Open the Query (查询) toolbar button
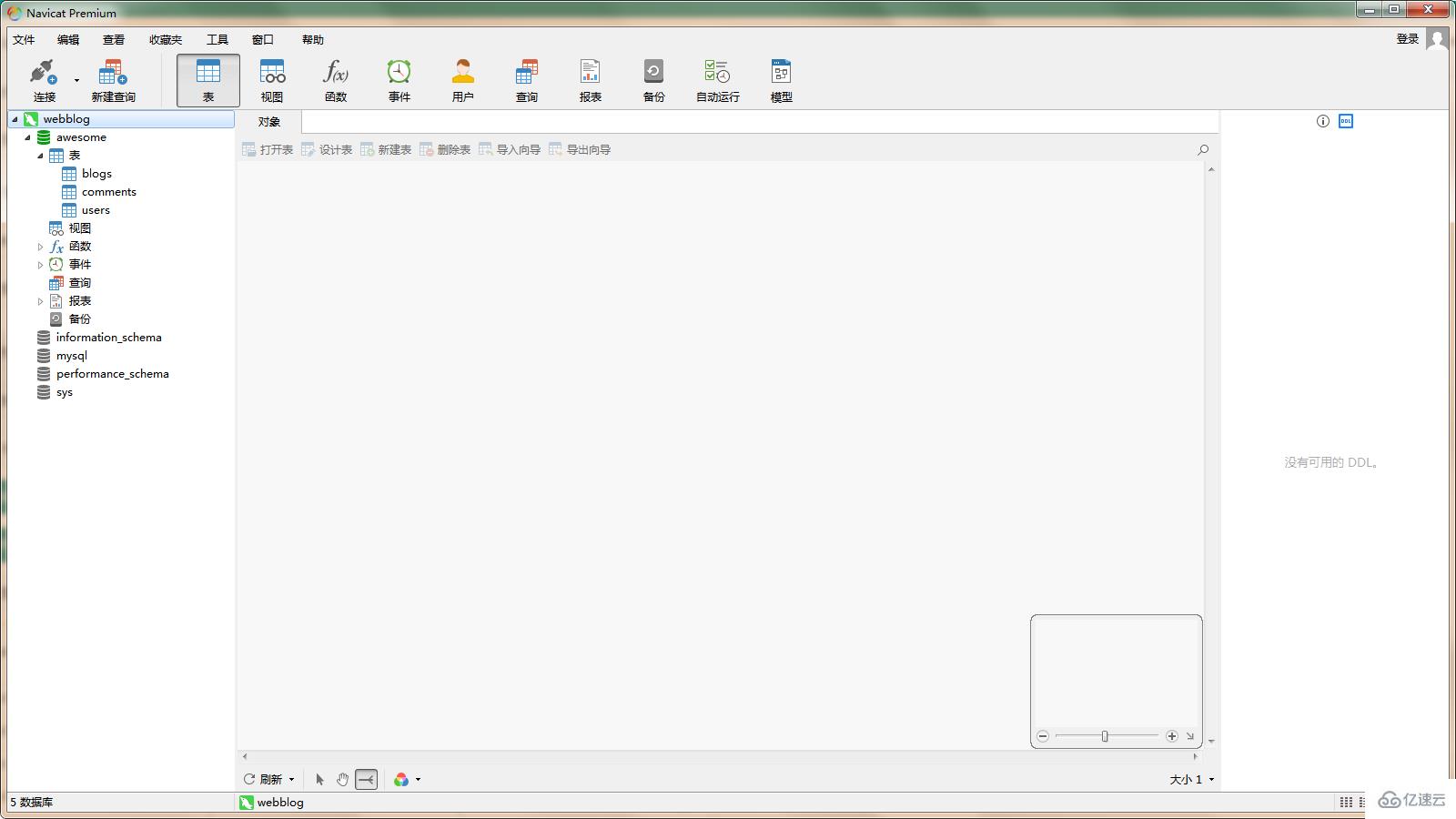 [x=527, y=80]
